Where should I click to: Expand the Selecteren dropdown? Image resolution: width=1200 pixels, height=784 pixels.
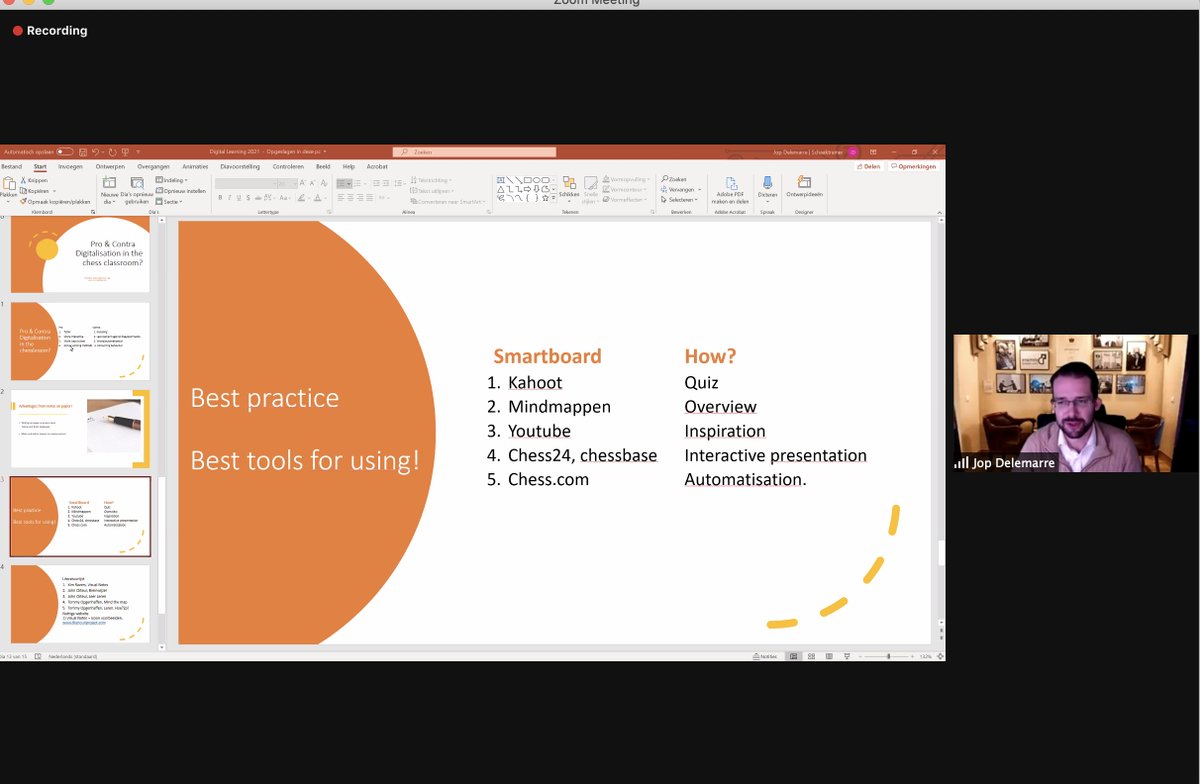tap(680, 199)
